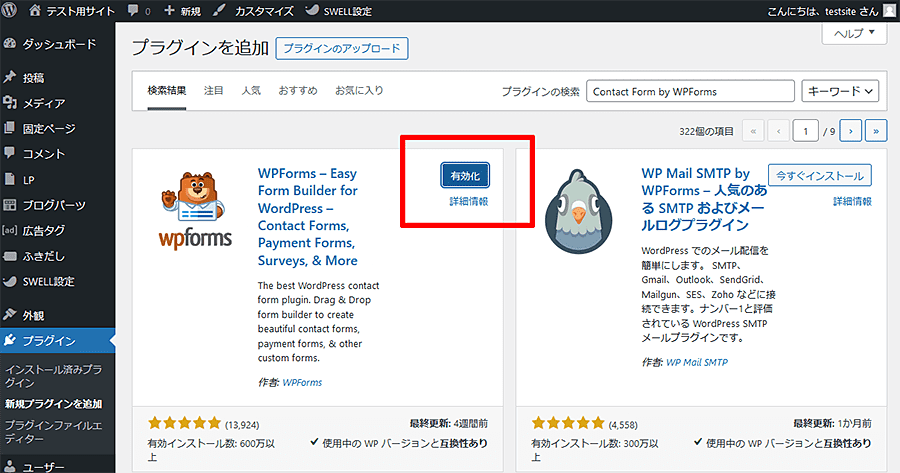This screenshot has width=900, height=473.
Task: Open the キーワード search type dropdown
Action: 840,91
